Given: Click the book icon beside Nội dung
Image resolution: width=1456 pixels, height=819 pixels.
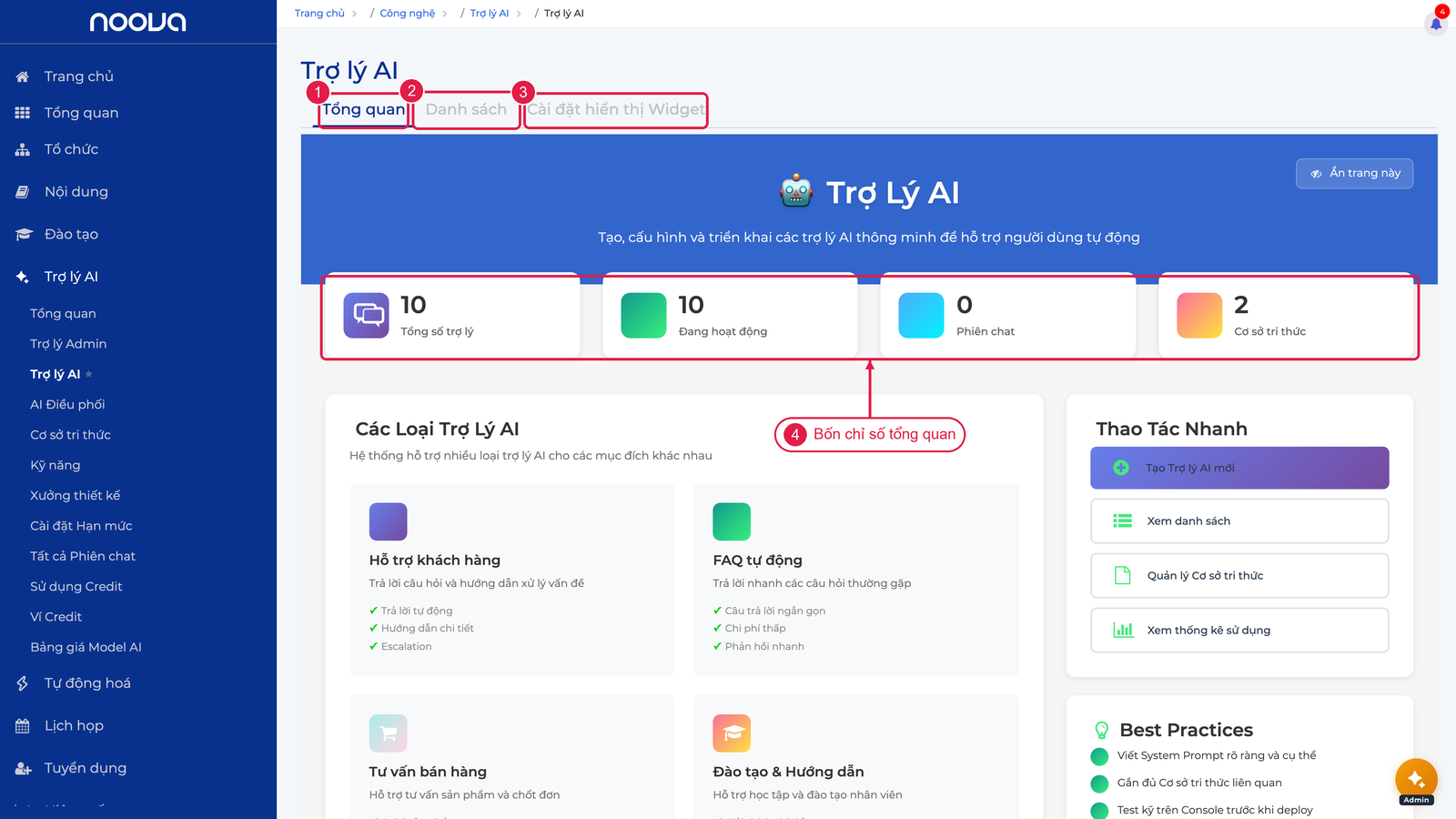Looking at the screenshot, I should (x=23, y=192).
